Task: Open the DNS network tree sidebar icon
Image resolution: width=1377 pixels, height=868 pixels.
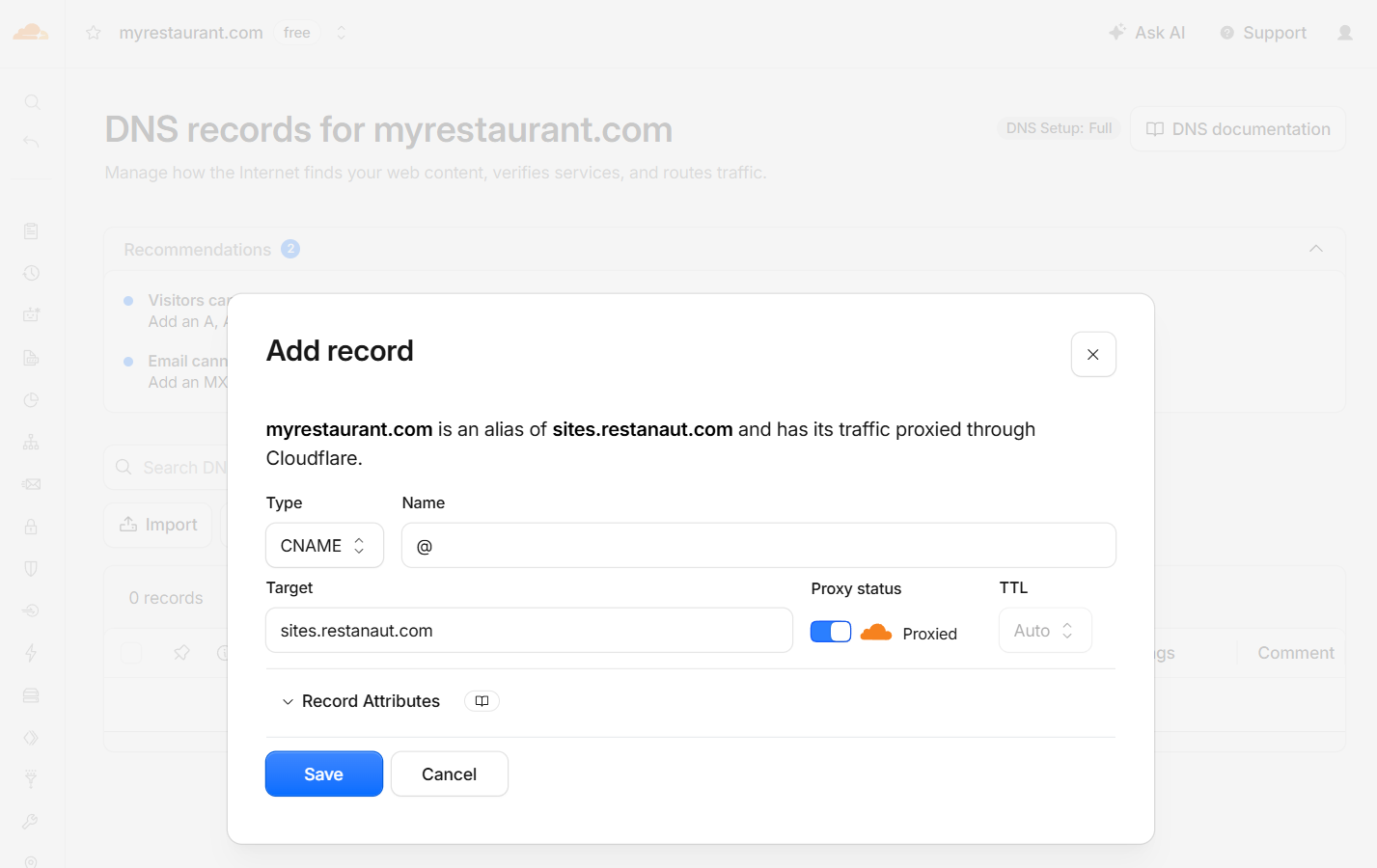Action: click(31, 442)
